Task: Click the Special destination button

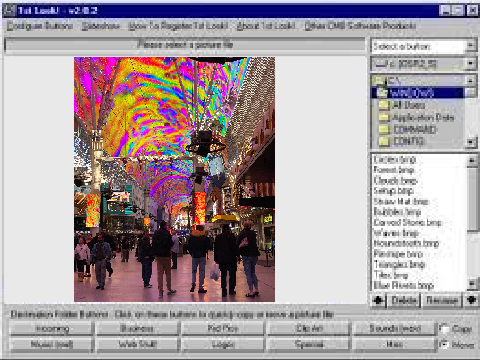Action: (x=309, y=344)
